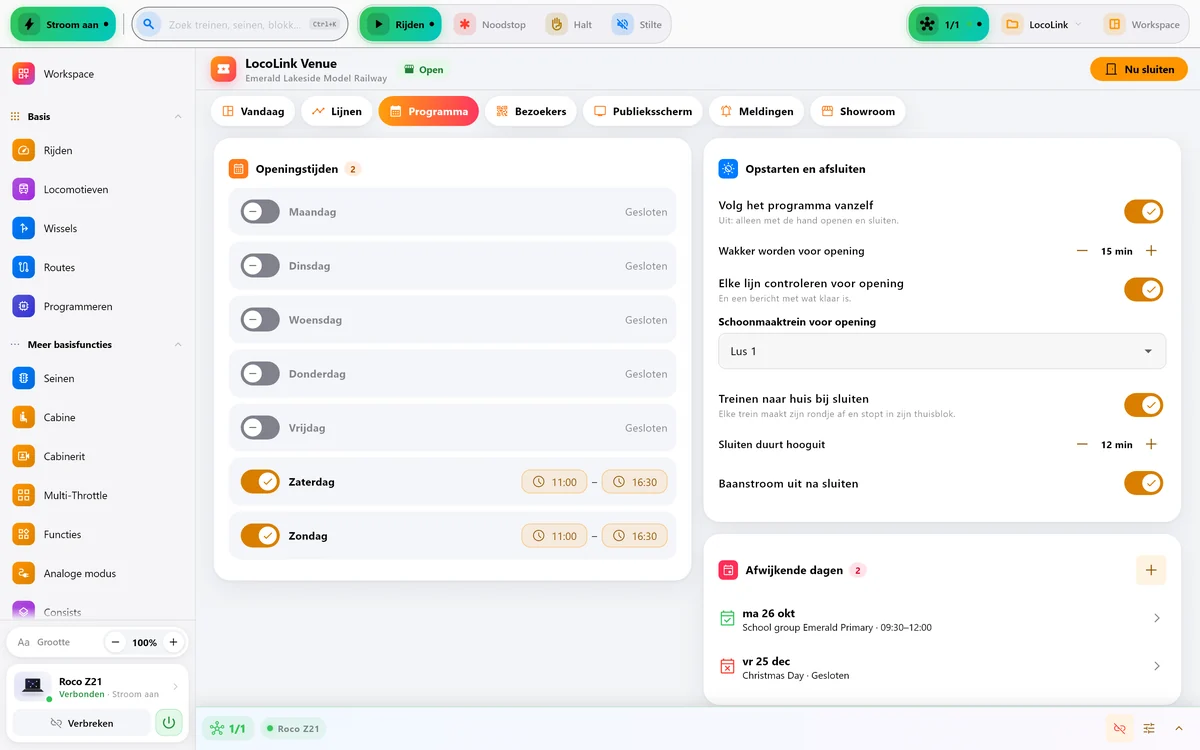Disable Baanstroom uit na sluiten toggle
This screenshot has height=750, width=1200.
tap(1143, 483)
